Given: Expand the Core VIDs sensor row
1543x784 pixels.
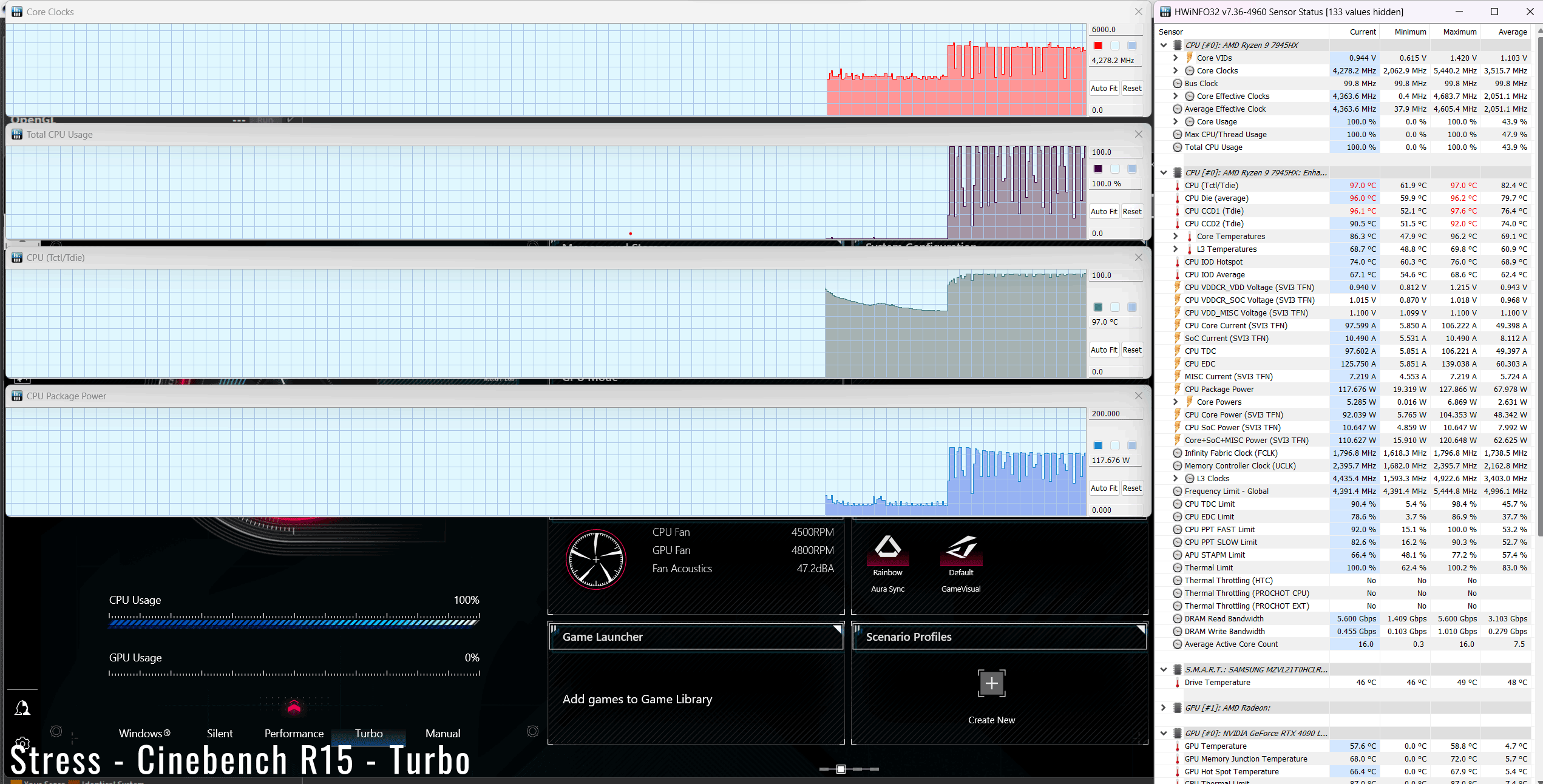Looking at the screenshot, I should pyautogui.click(x=1176, y=58).
